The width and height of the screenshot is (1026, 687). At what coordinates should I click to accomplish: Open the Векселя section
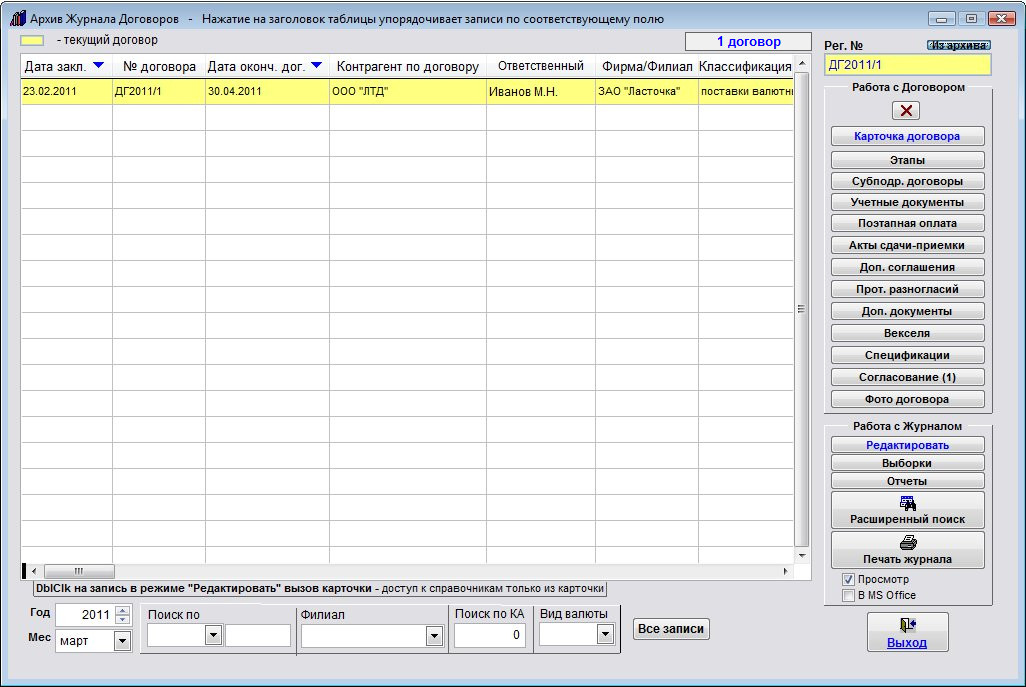coord(908,333)
